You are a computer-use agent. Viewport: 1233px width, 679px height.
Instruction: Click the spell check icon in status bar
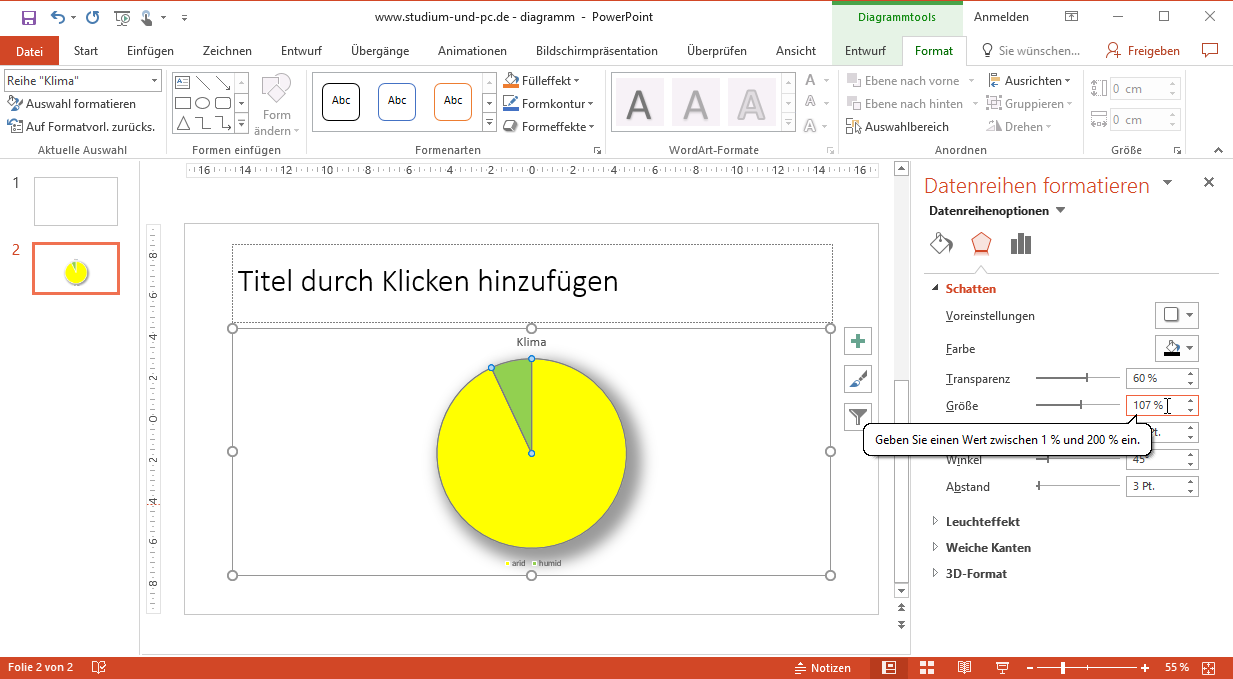tap(99, 667)
